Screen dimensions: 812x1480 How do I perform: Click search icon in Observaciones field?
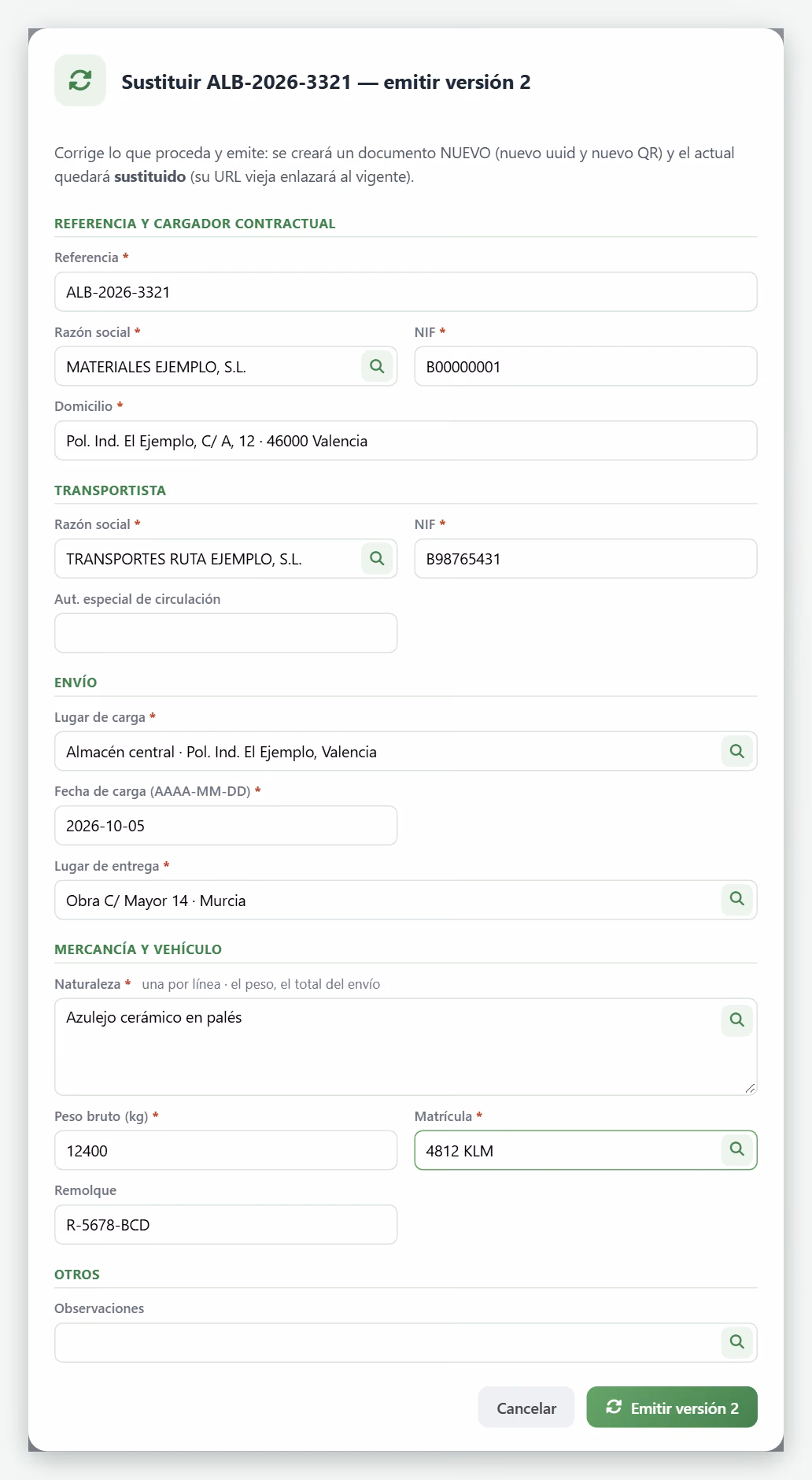point(737,1342)
